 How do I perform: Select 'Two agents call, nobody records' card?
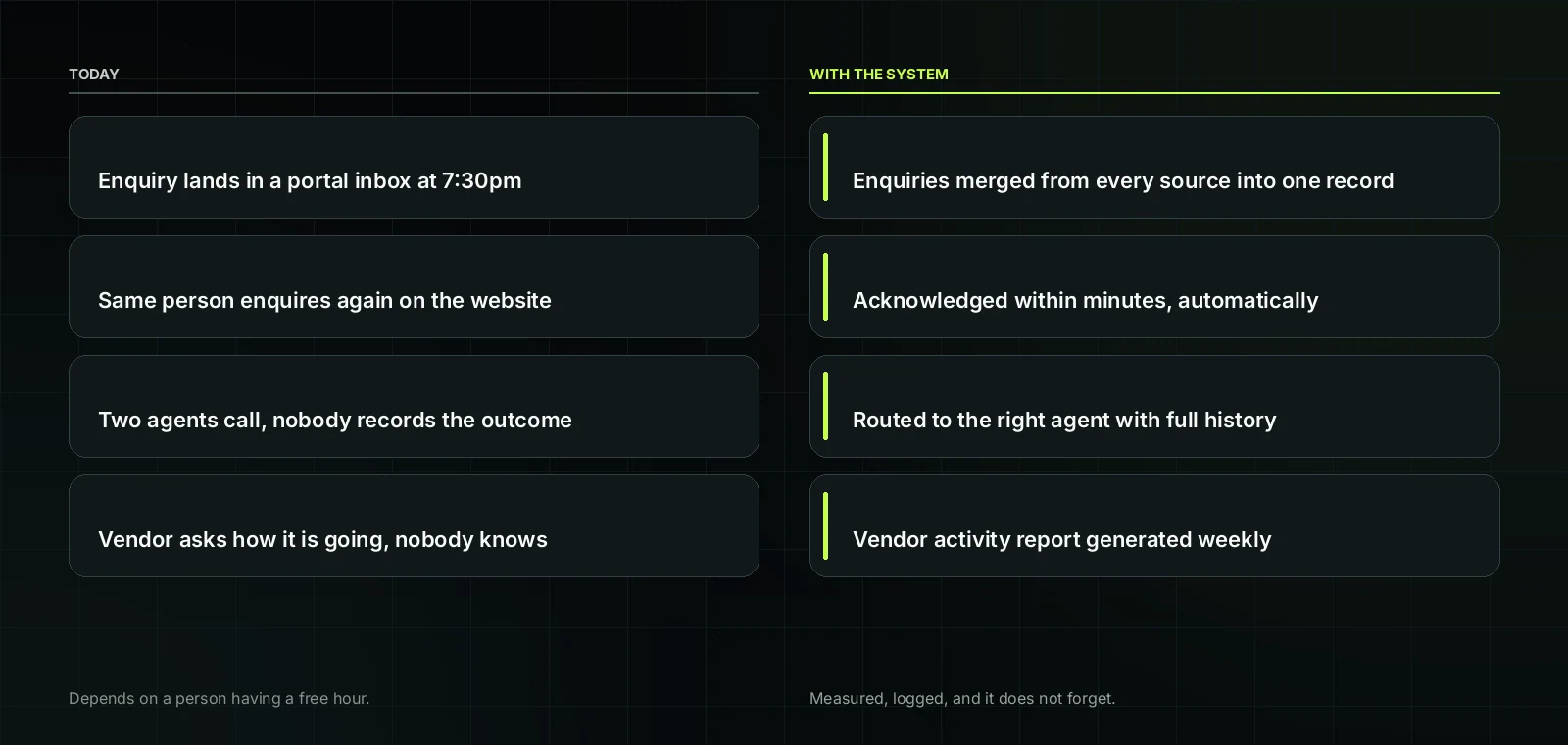click(414, 407)
